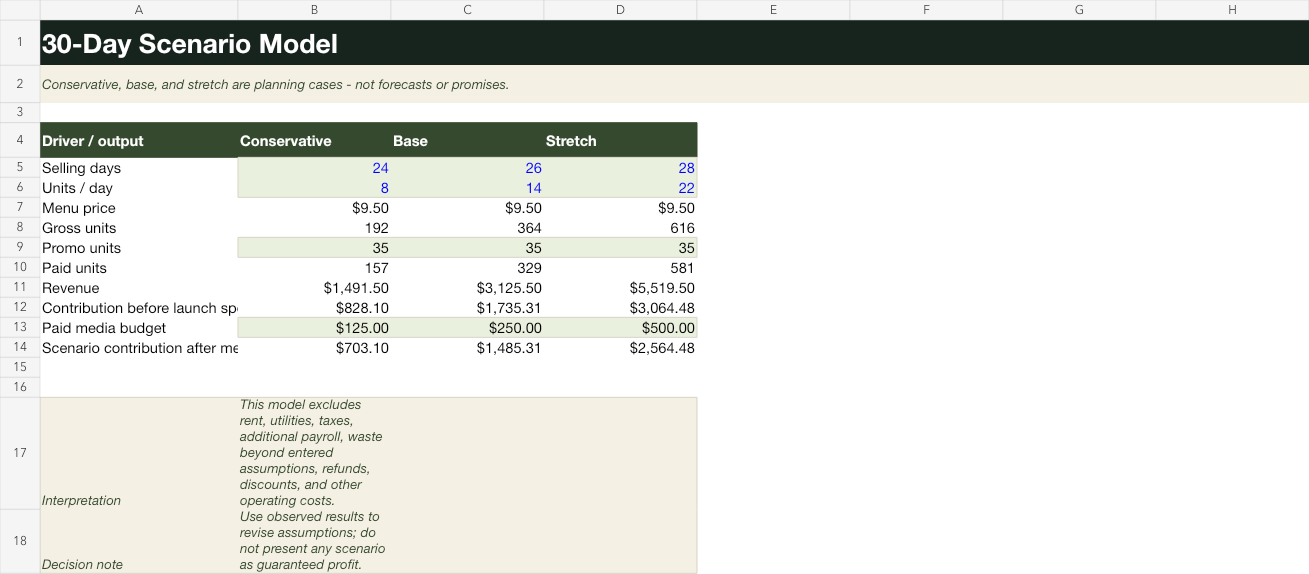Image resolution: width=1309 pixels, height=574 pixels.
Task: Select the Menu price label
Action: click(139, 208)
